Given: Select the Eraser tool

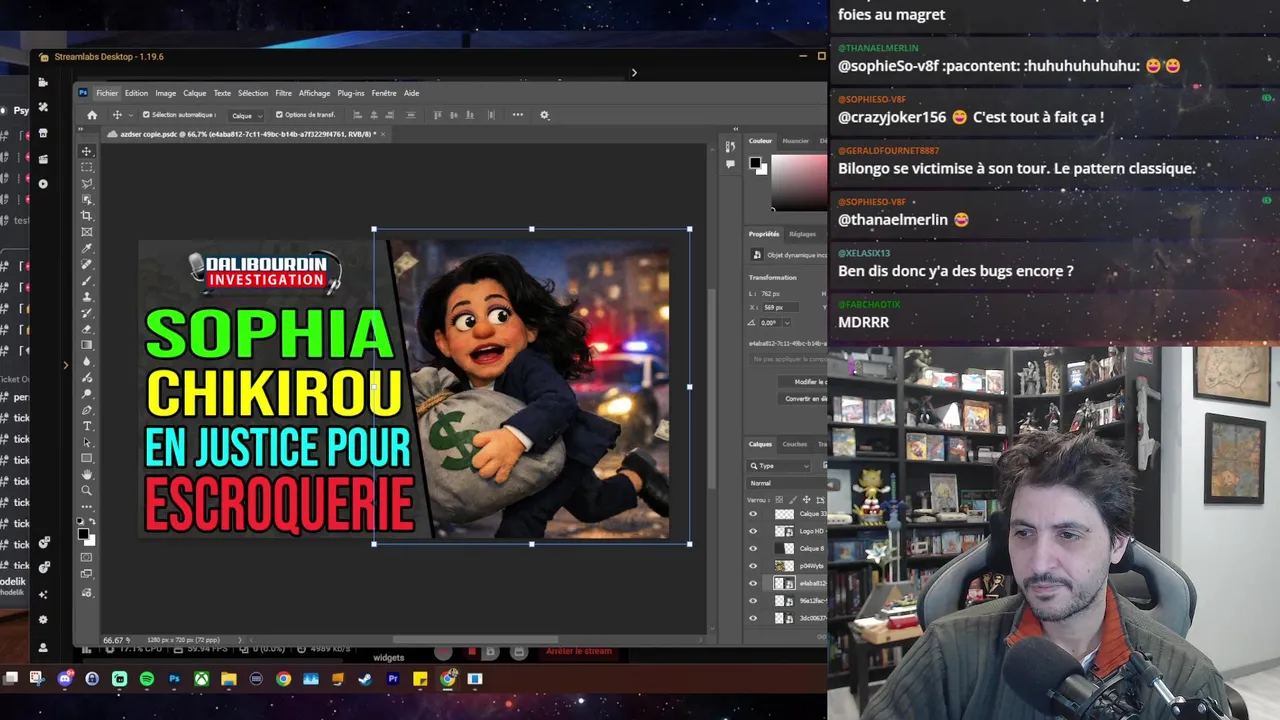Looking at the screenshot, I should [x=86, y=329].
